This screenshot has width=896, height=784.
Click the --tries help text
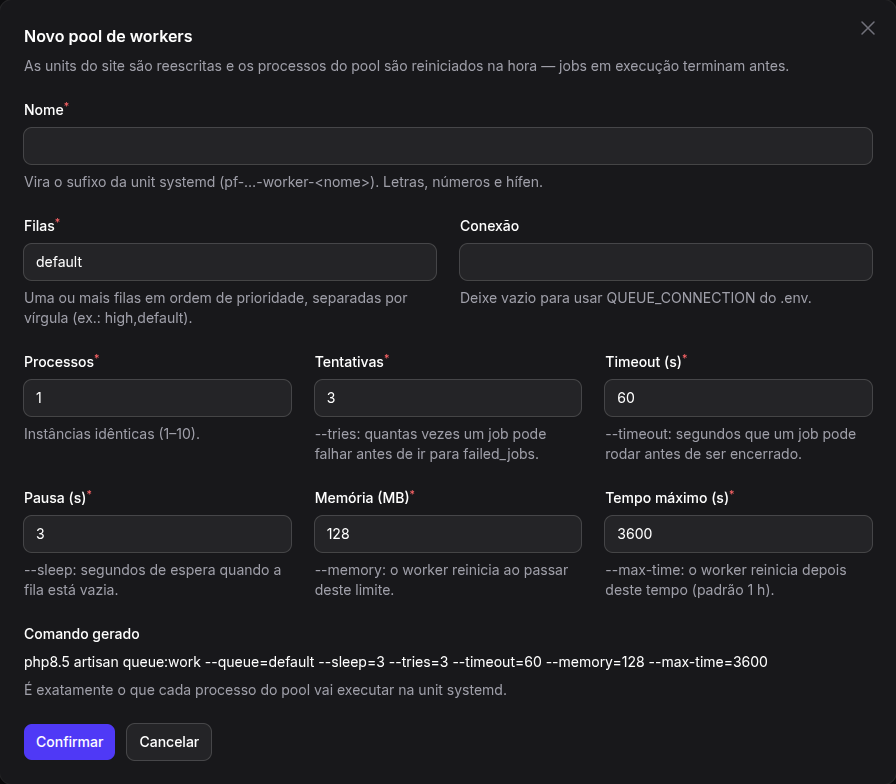pyautogui.click(x=430, y=444)
